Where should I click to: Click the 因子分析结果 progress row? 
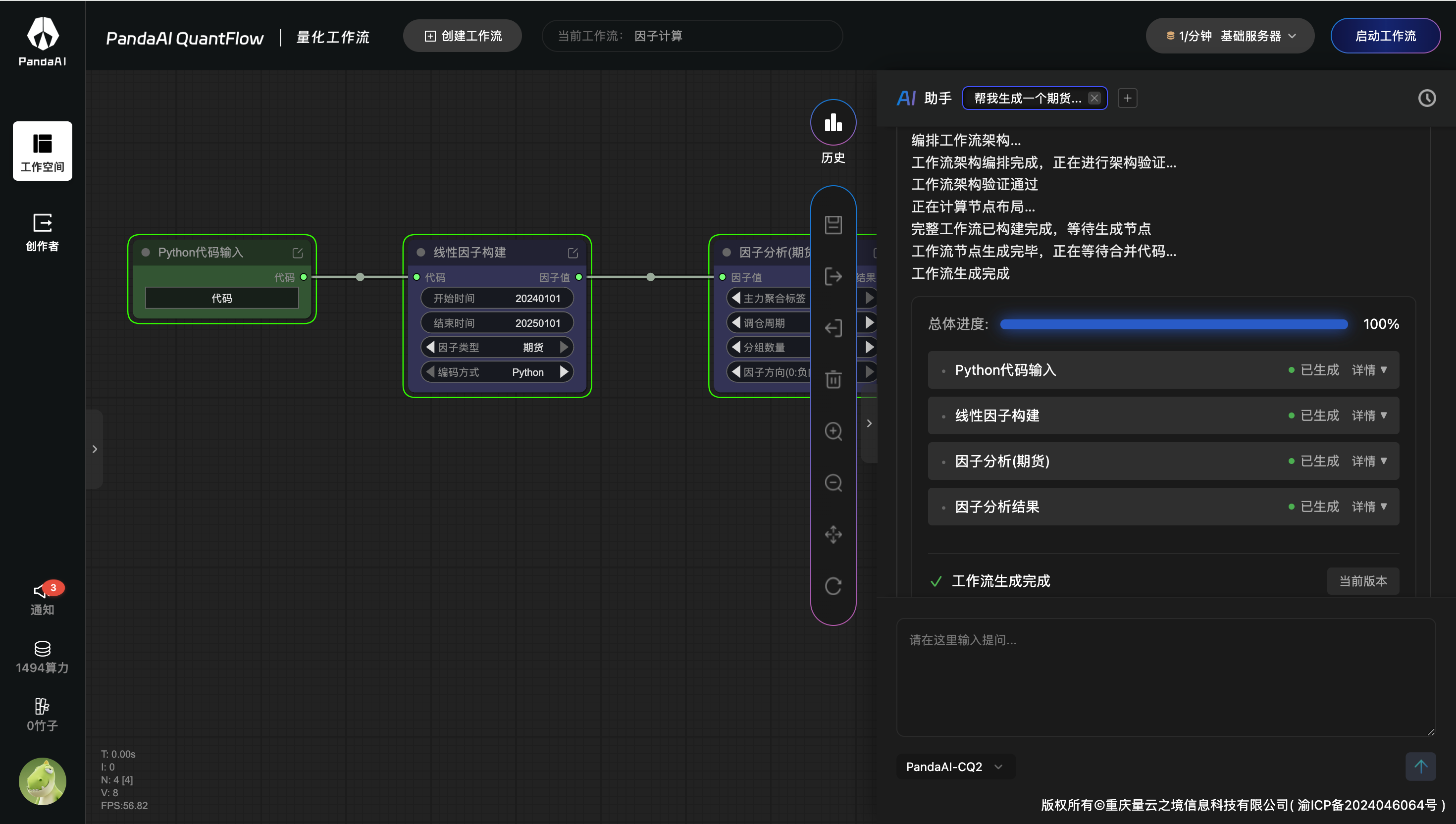coord(1163,507)
